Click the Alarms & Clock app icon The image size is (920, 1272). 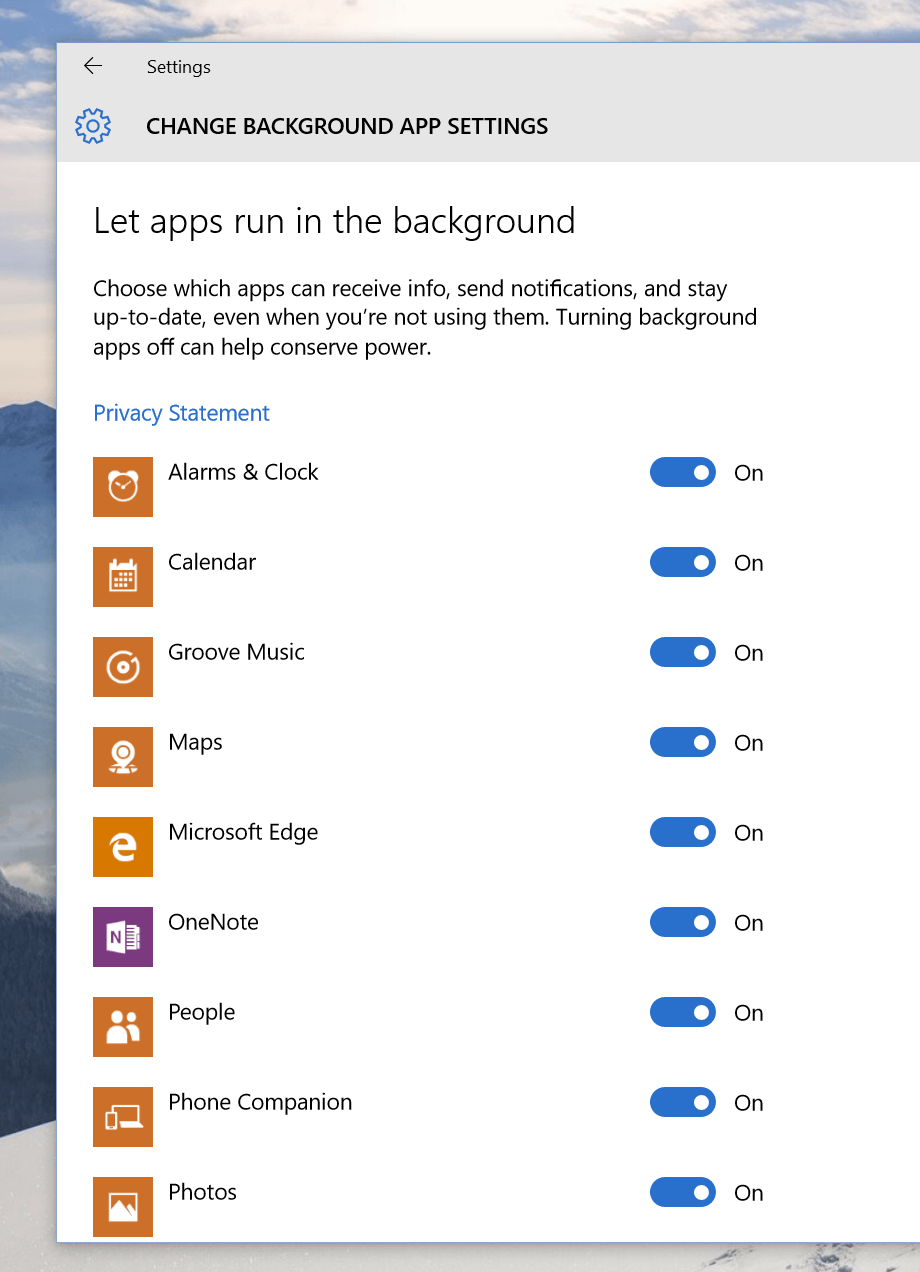point(123,487)
